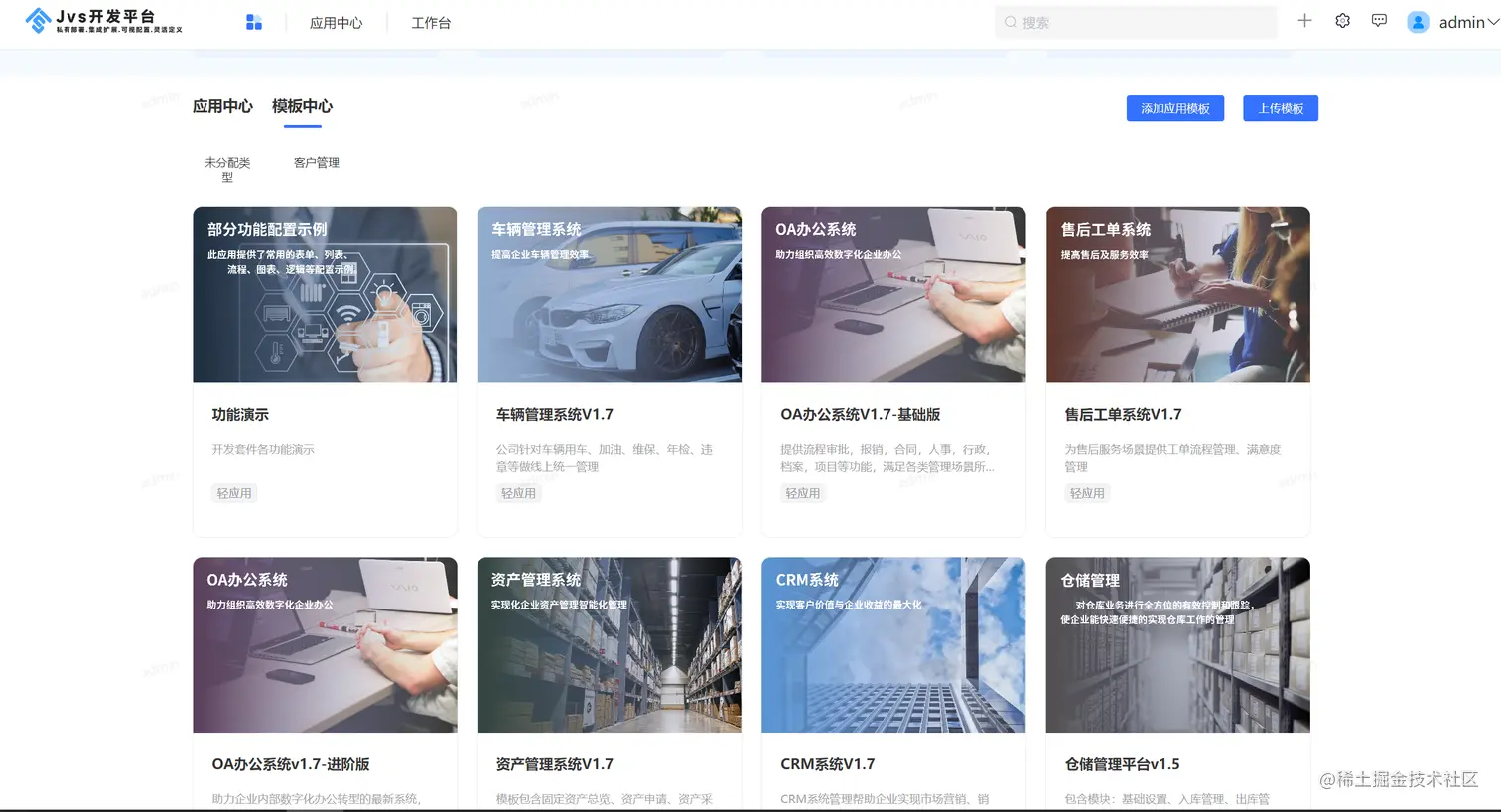Viewport: 1501px width, 812px height.
Task: Select the 售后工单系统V1.7 title
Action: click(1124, 415)
